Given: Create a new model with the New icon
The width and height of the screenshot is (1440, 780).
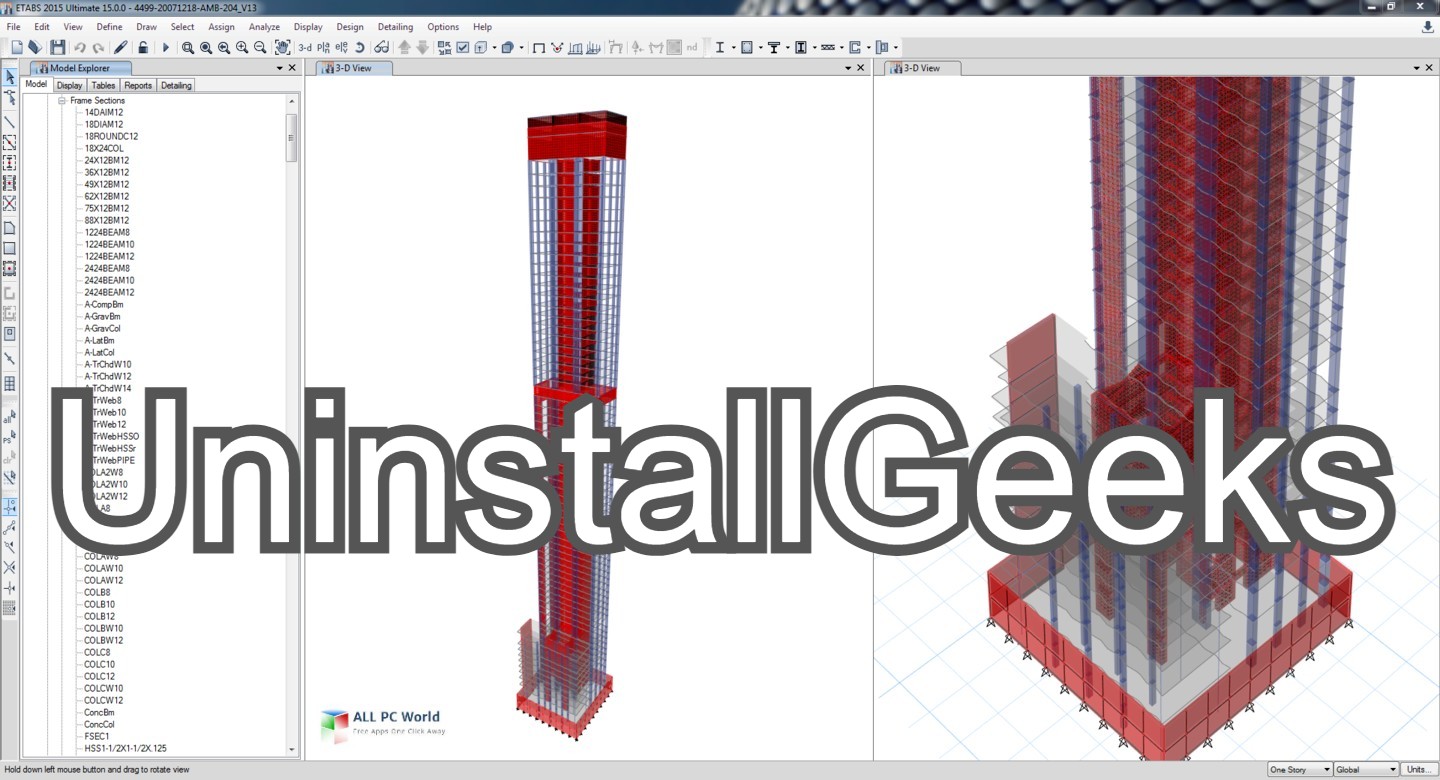Looking at the screenshot, I should 16,47.
